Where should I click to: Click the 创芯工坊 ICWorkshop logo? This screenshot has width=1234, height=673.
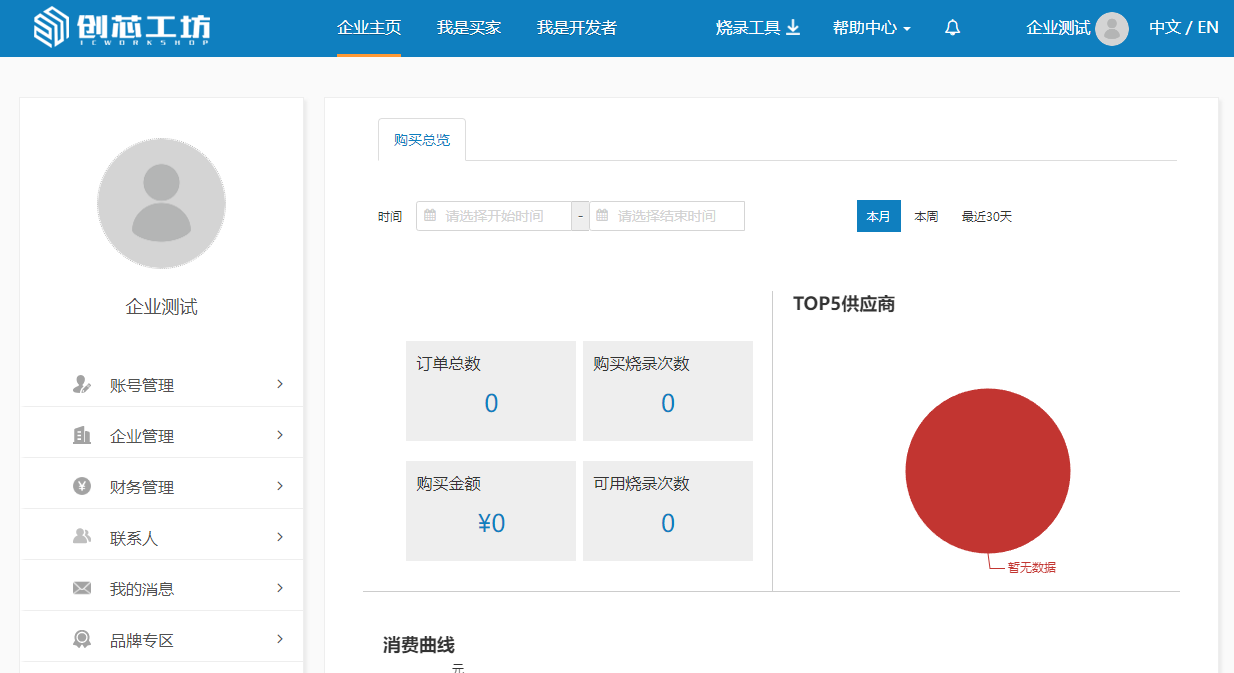tap(122, 28)
